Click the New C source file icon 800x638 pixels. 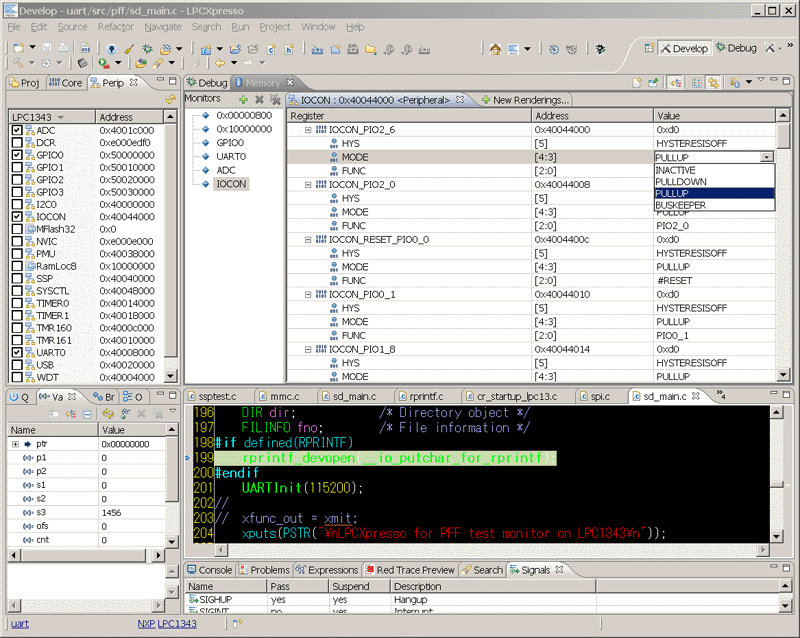click(271, 49)
